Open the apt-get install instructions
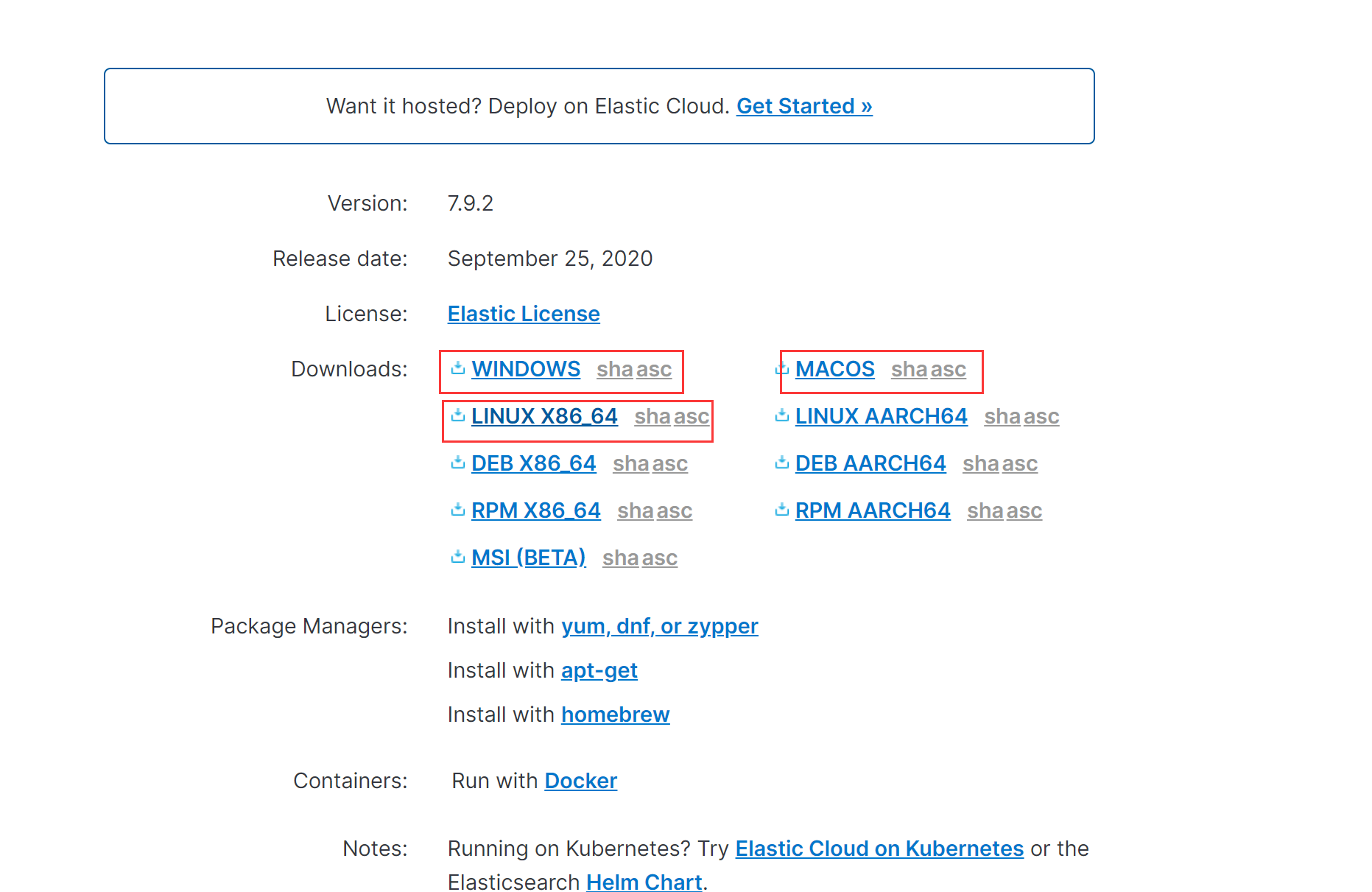Image resolution: width=1372 pixels, height=892 pixels. 599,670
